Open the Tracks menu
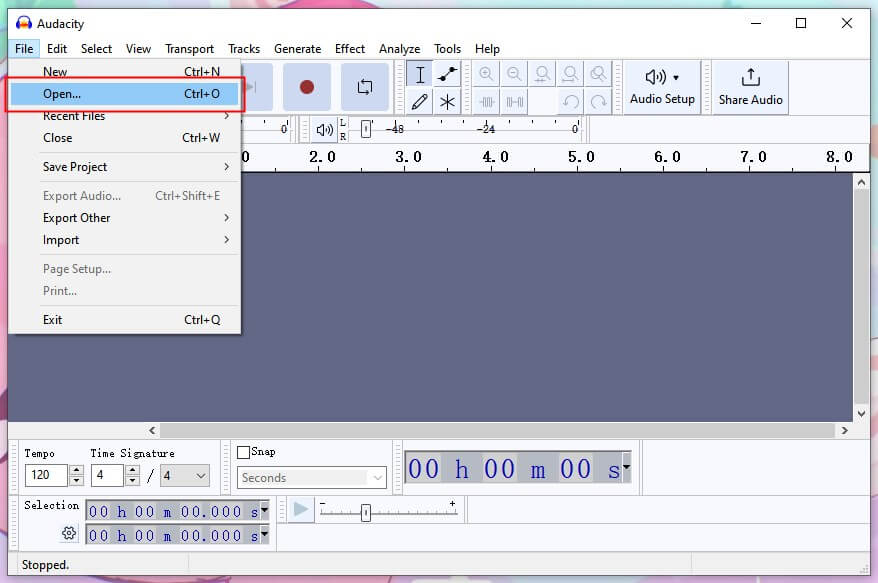 click(x=244, y=49)
